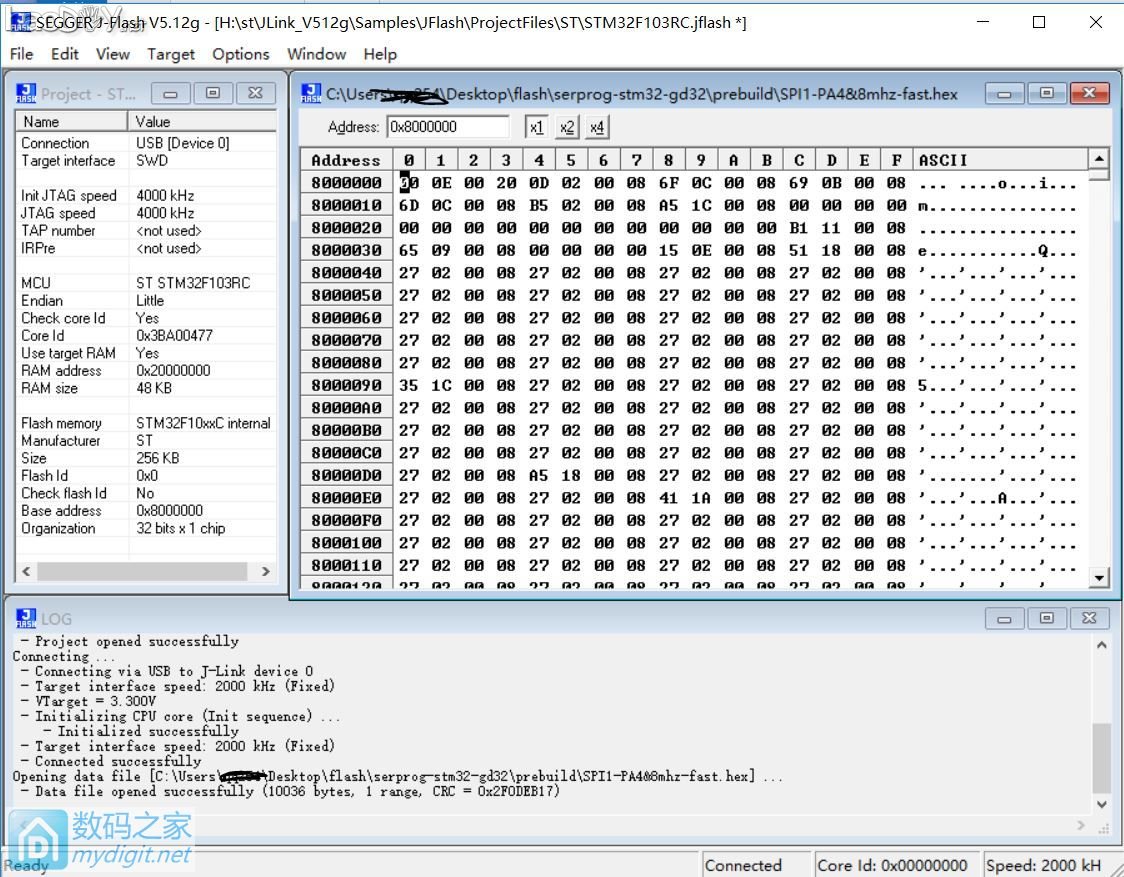Click the J-Flash icon in LOG title
1124x877 pixels.
25,619
